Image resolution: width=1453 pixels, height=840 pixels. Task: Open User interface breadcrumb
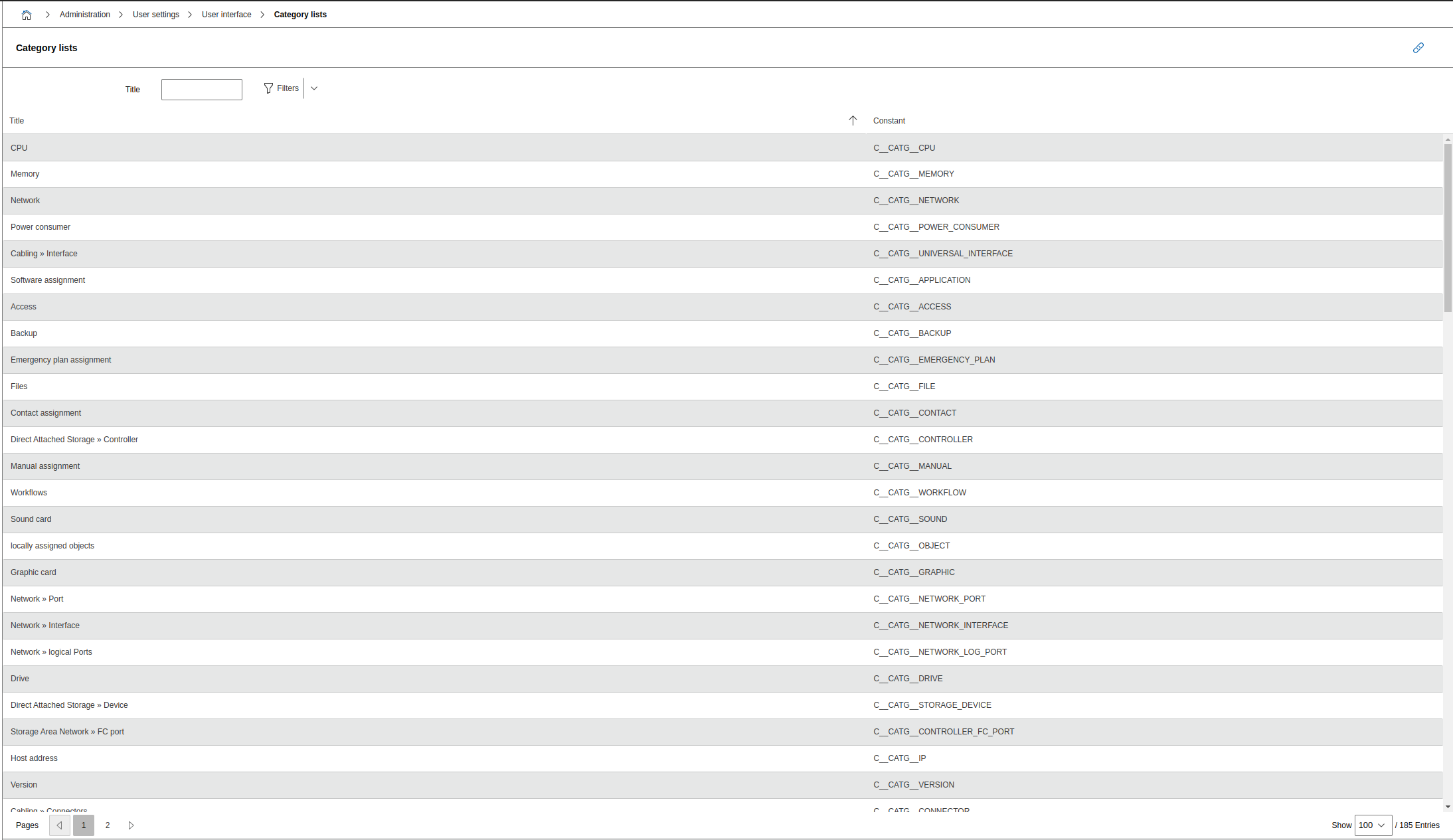click(226, 15)
